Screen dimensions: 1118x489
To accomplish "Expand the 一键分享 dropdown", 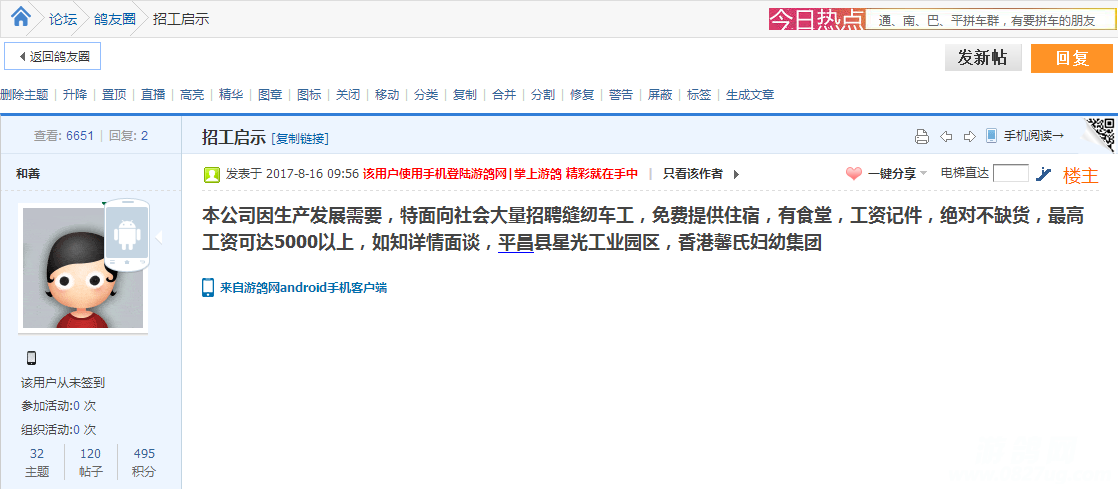I will point(924,174).
